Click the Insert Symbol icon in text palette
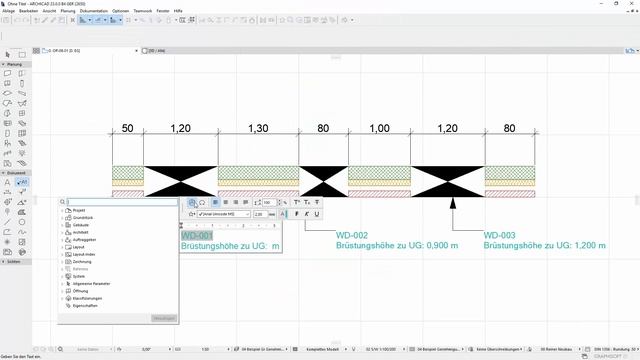The width and height of the screenshot is (640, 360). tap(202, 202)
